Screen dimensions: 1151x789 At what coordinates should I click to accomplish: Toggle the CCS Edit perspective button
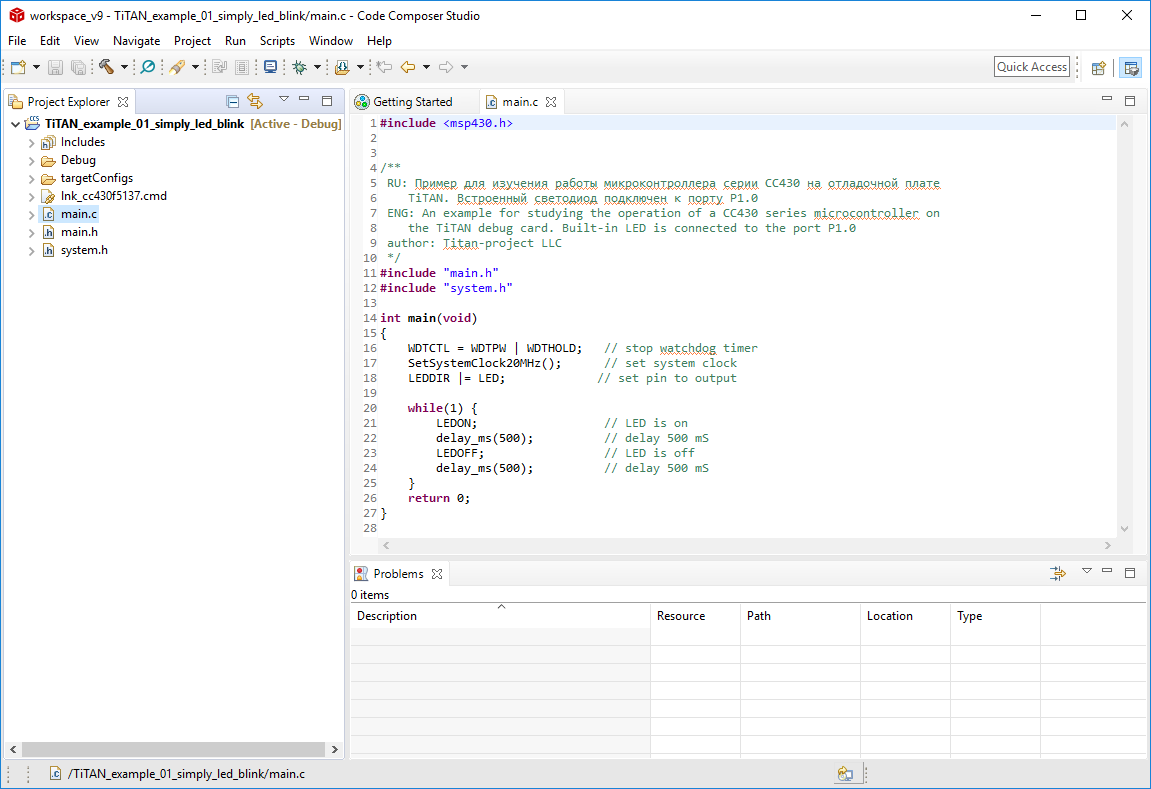(1130, 67)
